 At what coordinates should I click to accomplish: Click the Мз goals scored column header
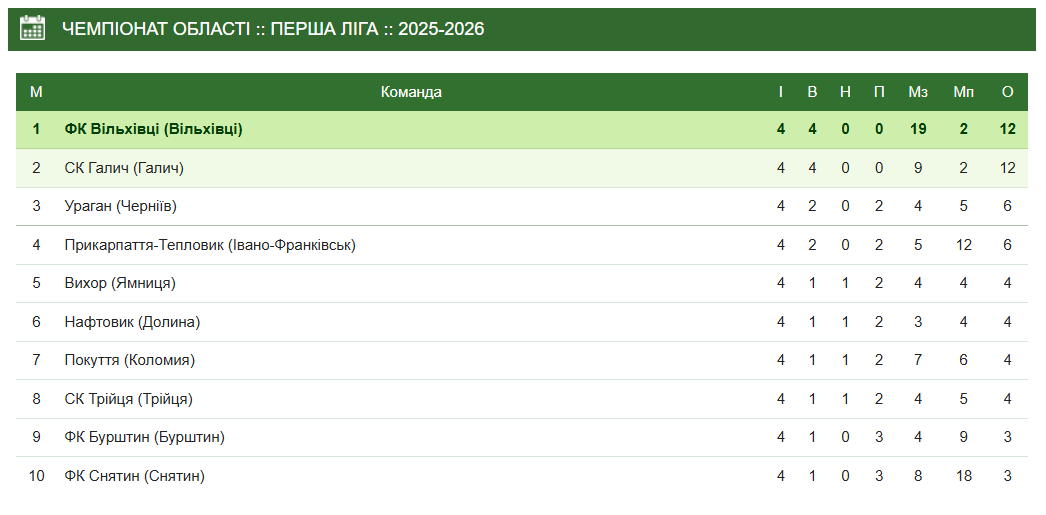(918, 92)
